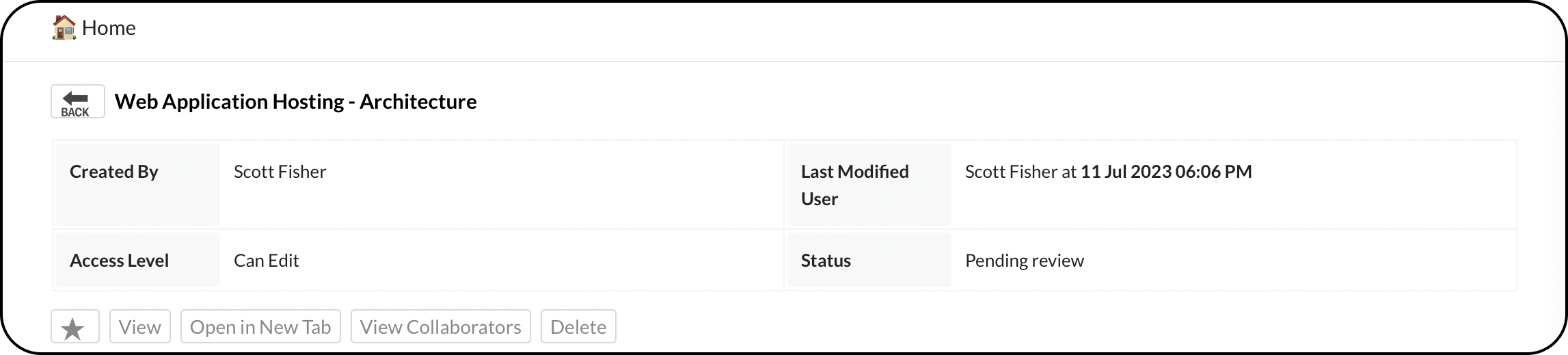The height and width of the screenshot is (355, 1568).
Task: Click Open in New Tab
Action: pos(260,326)
